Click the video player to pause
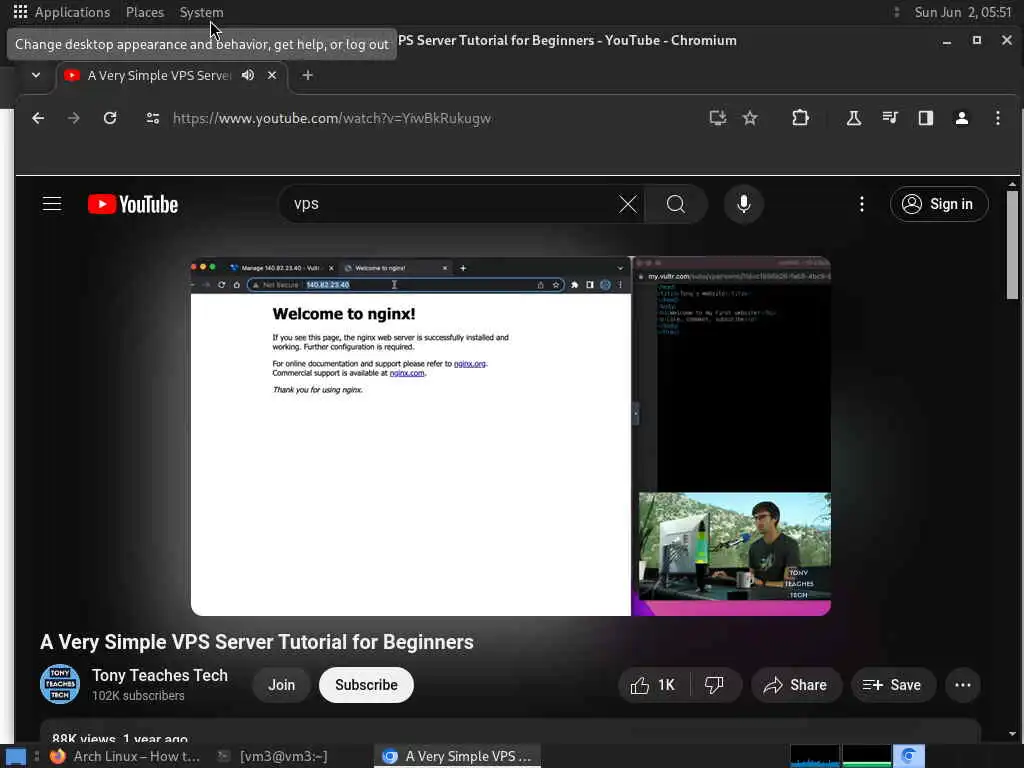1024x768 pixels. click(x=511, y=436)
